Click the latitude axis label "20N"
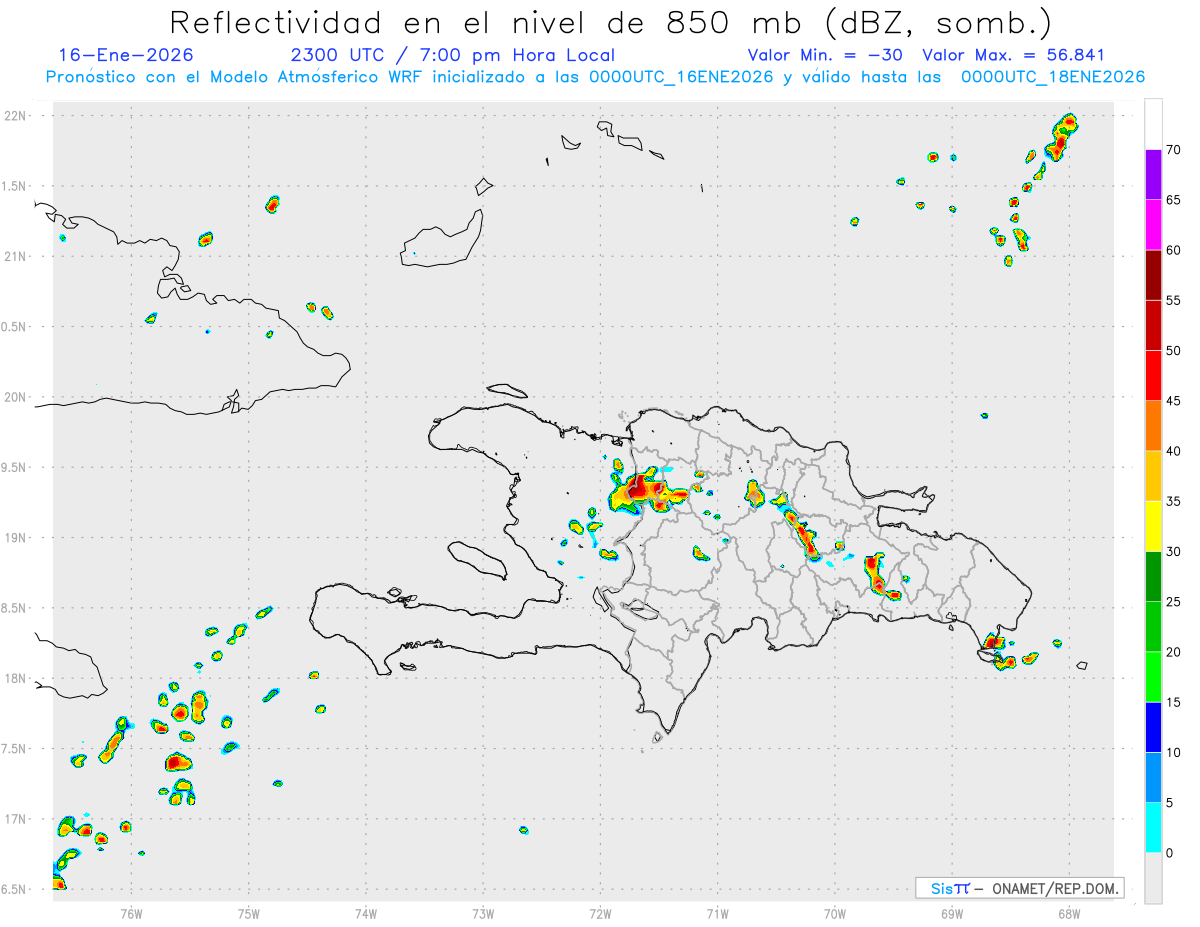The image size is (1200, 927). (16, 397)
